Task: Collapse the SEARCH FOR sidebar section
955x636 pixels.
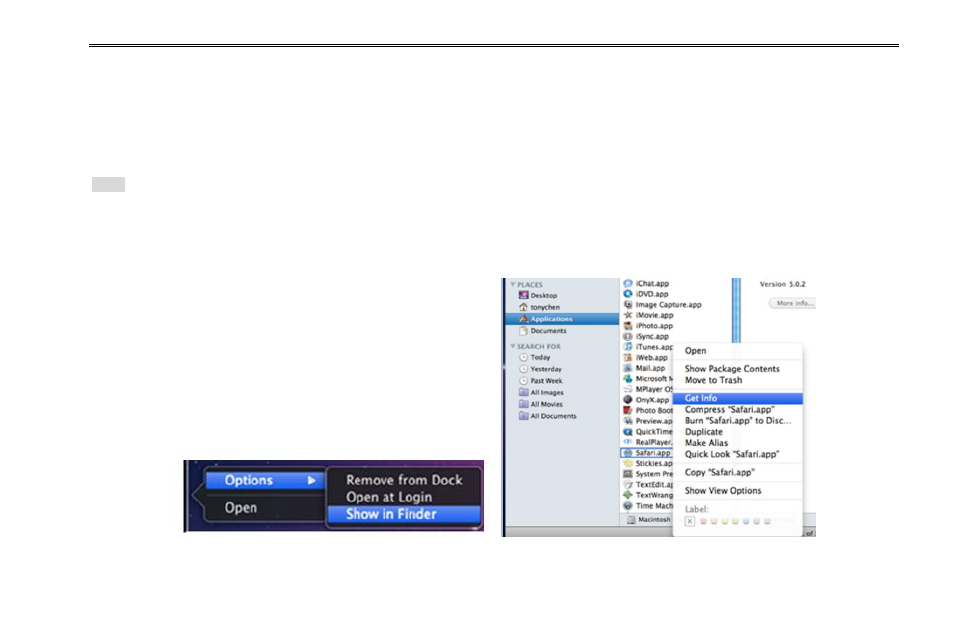Action: coord(513,346)
